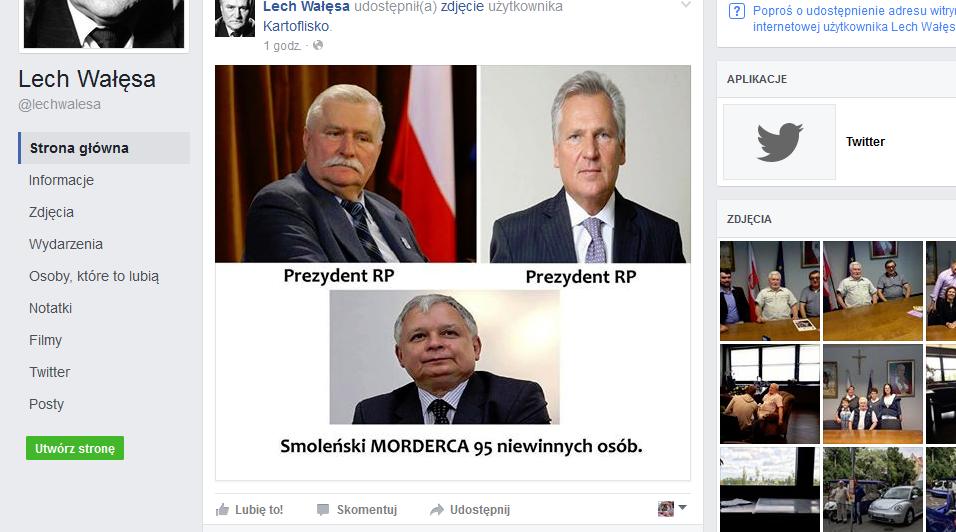Image resolution: width=956 pixels, height=532 pixels.
Task: Click the question mark icon beside Poproś
Action: tap(737, 11)
